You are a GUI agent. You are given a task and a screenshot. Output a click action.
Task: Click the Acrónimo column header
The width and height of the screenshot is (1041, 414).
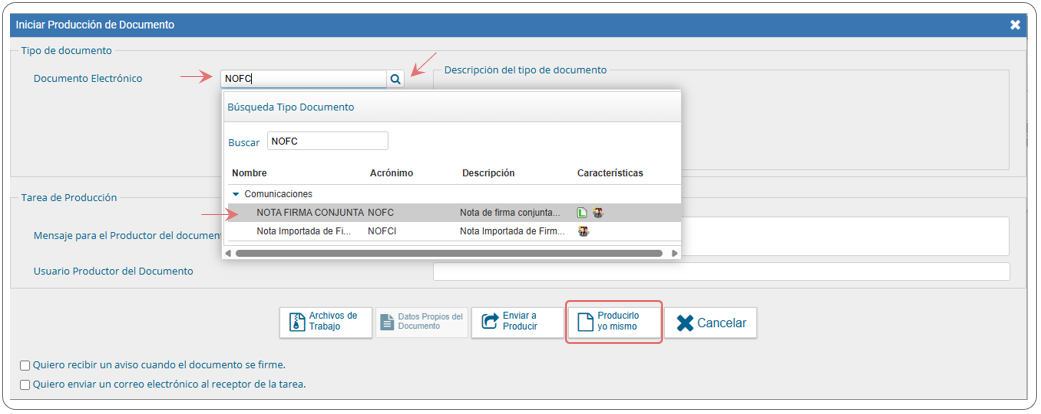tap(392, 173)
